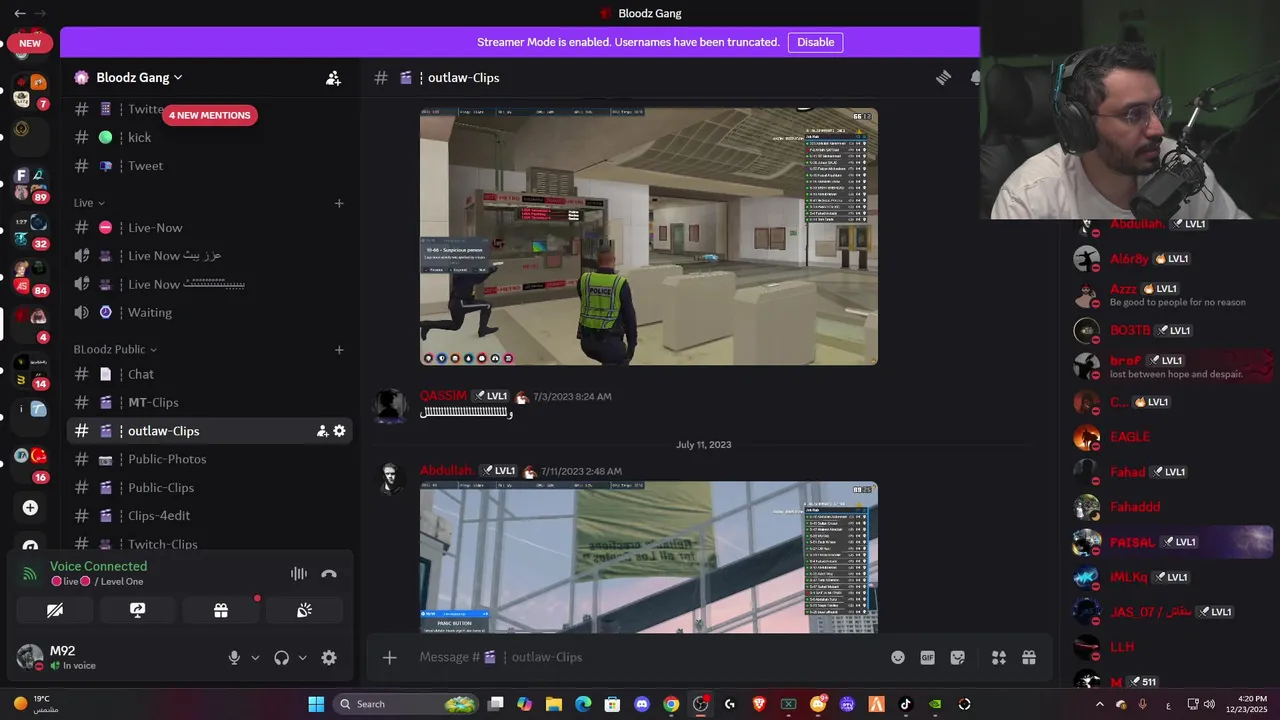Show hidden system tray icons

[x=1100, y=704]
